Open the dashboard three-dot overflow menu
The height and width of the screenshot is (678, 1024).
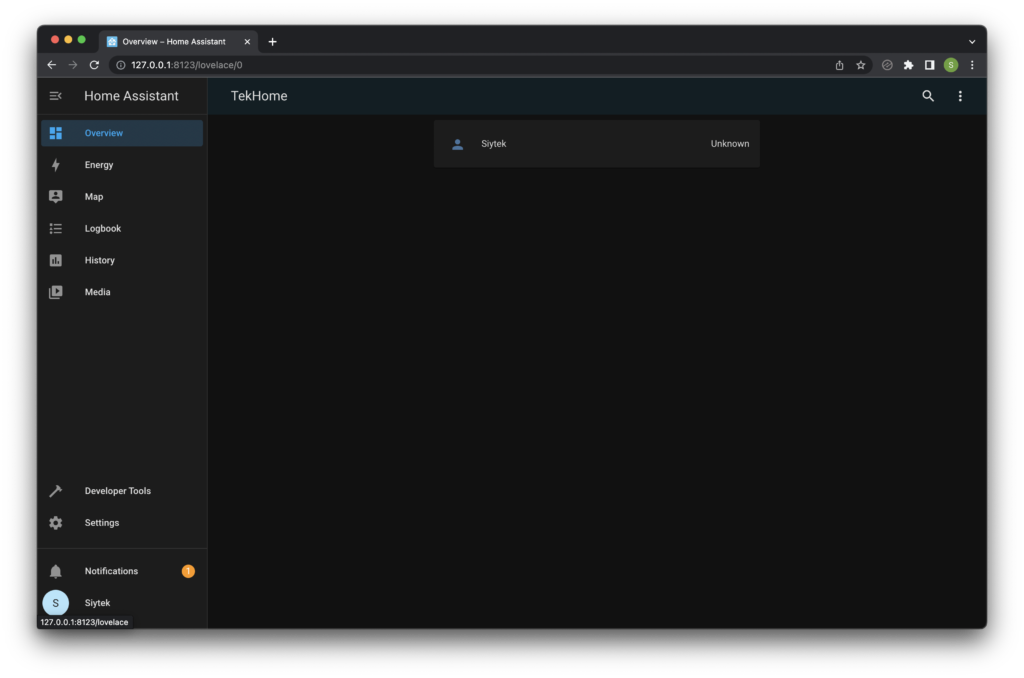click(x=960, y=96)
